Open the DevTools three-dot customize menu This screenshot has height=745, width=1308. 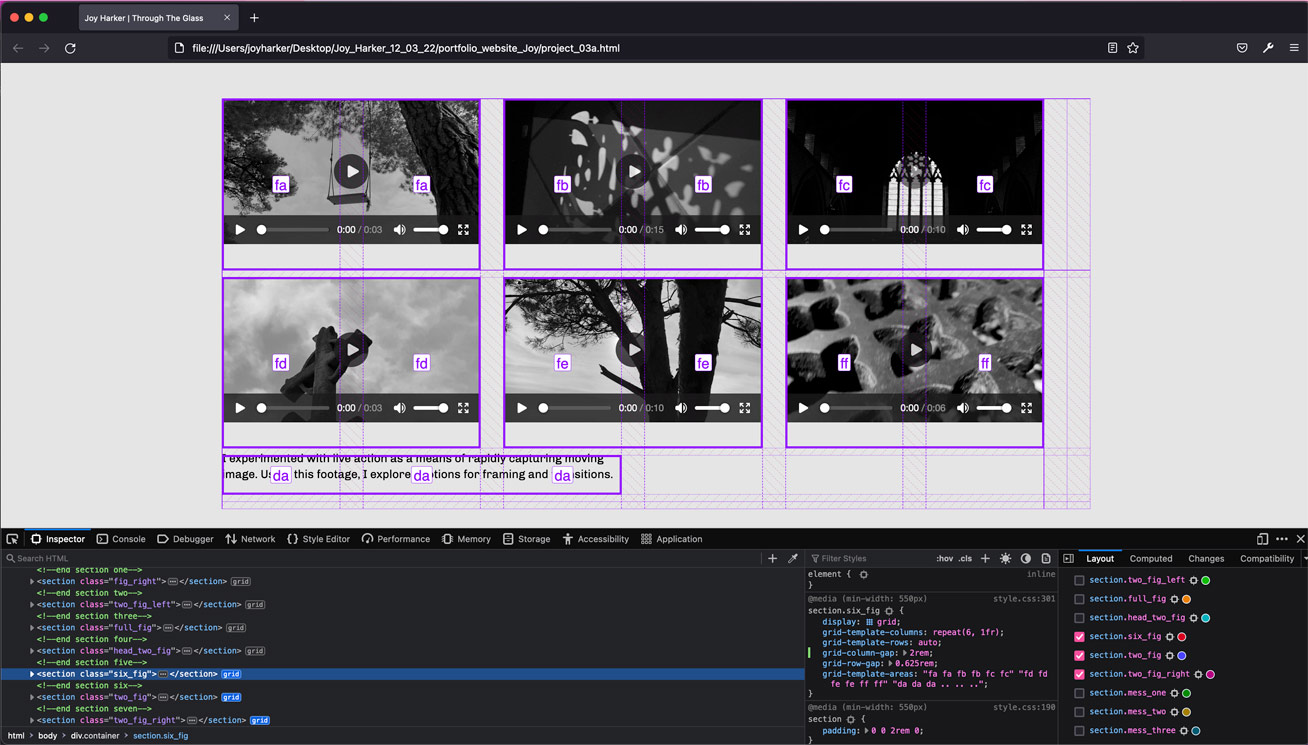(x=1281, y=539)
